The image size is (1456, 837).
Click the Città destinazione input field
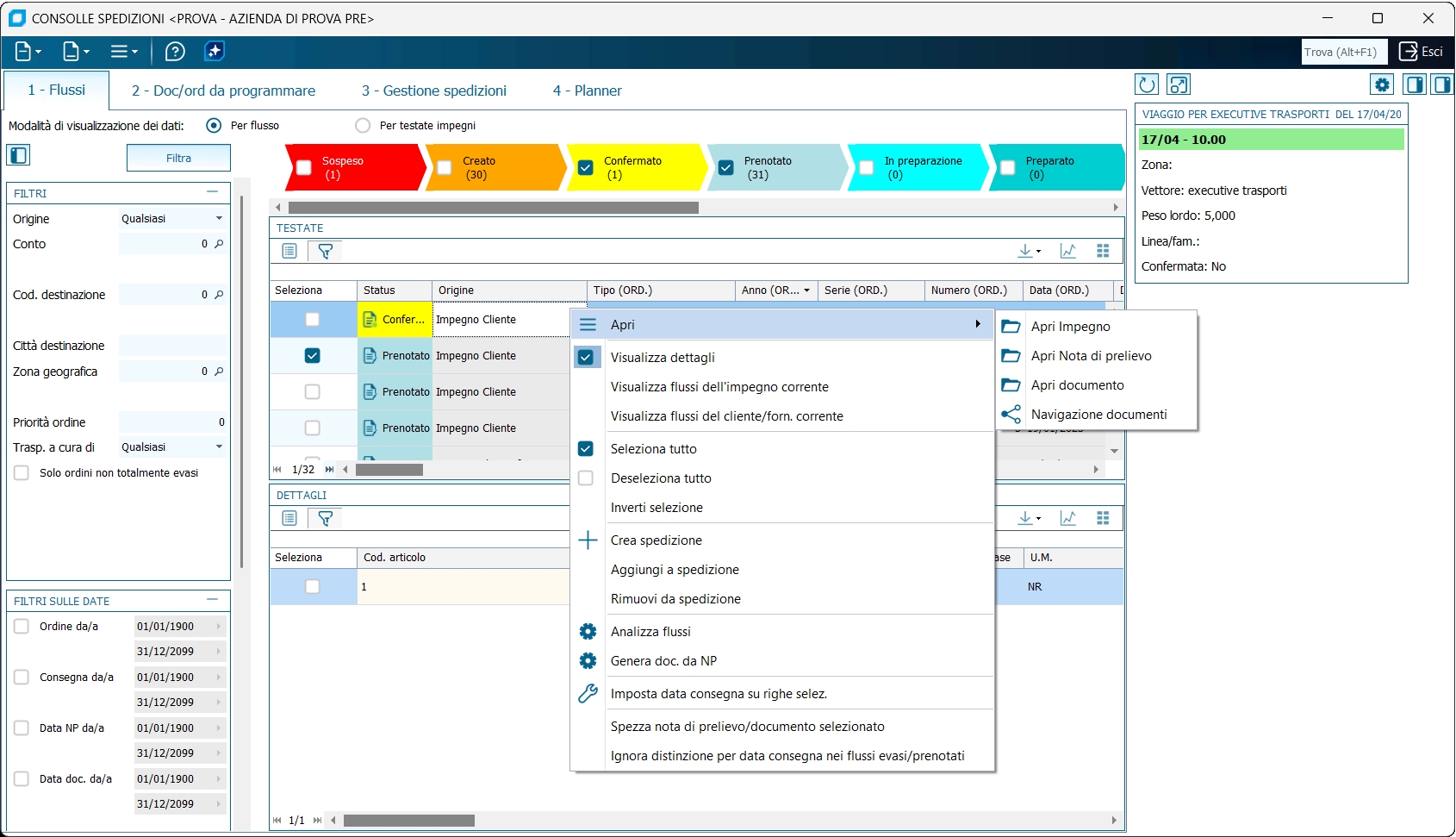click(172, 346)
